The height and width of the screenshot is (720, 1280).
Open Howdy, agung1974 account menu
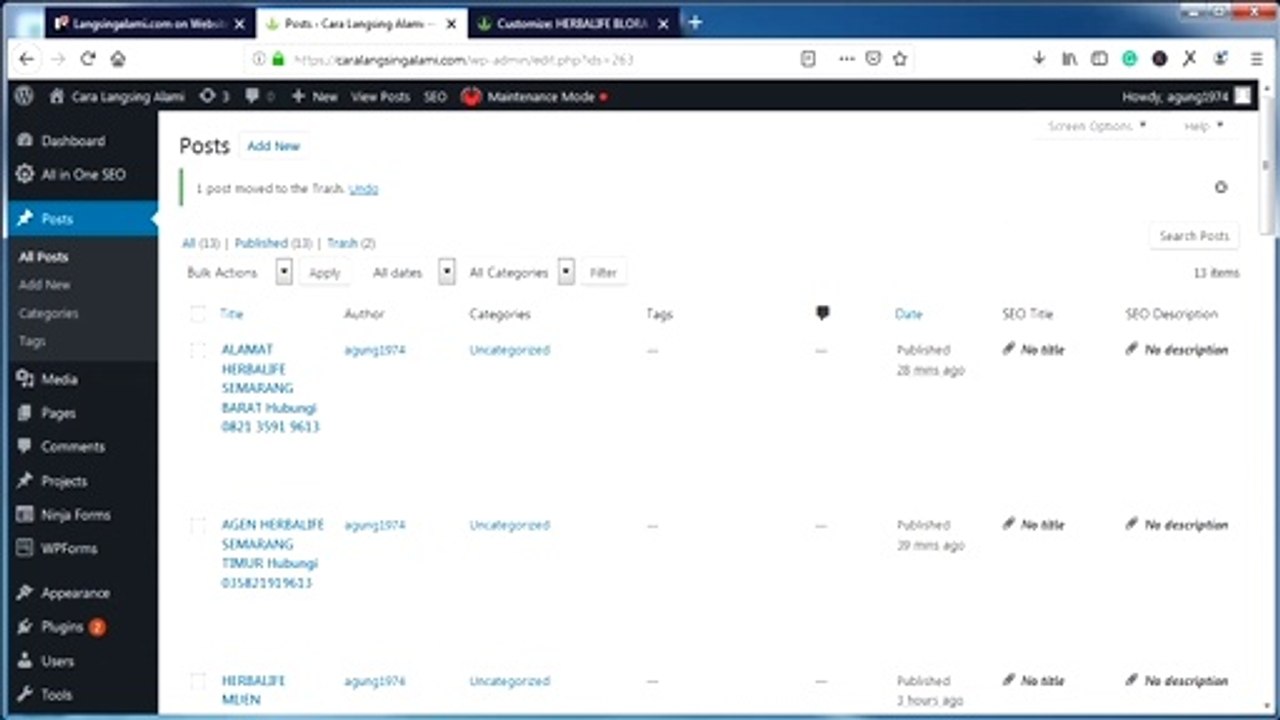tap(1186, 97)
